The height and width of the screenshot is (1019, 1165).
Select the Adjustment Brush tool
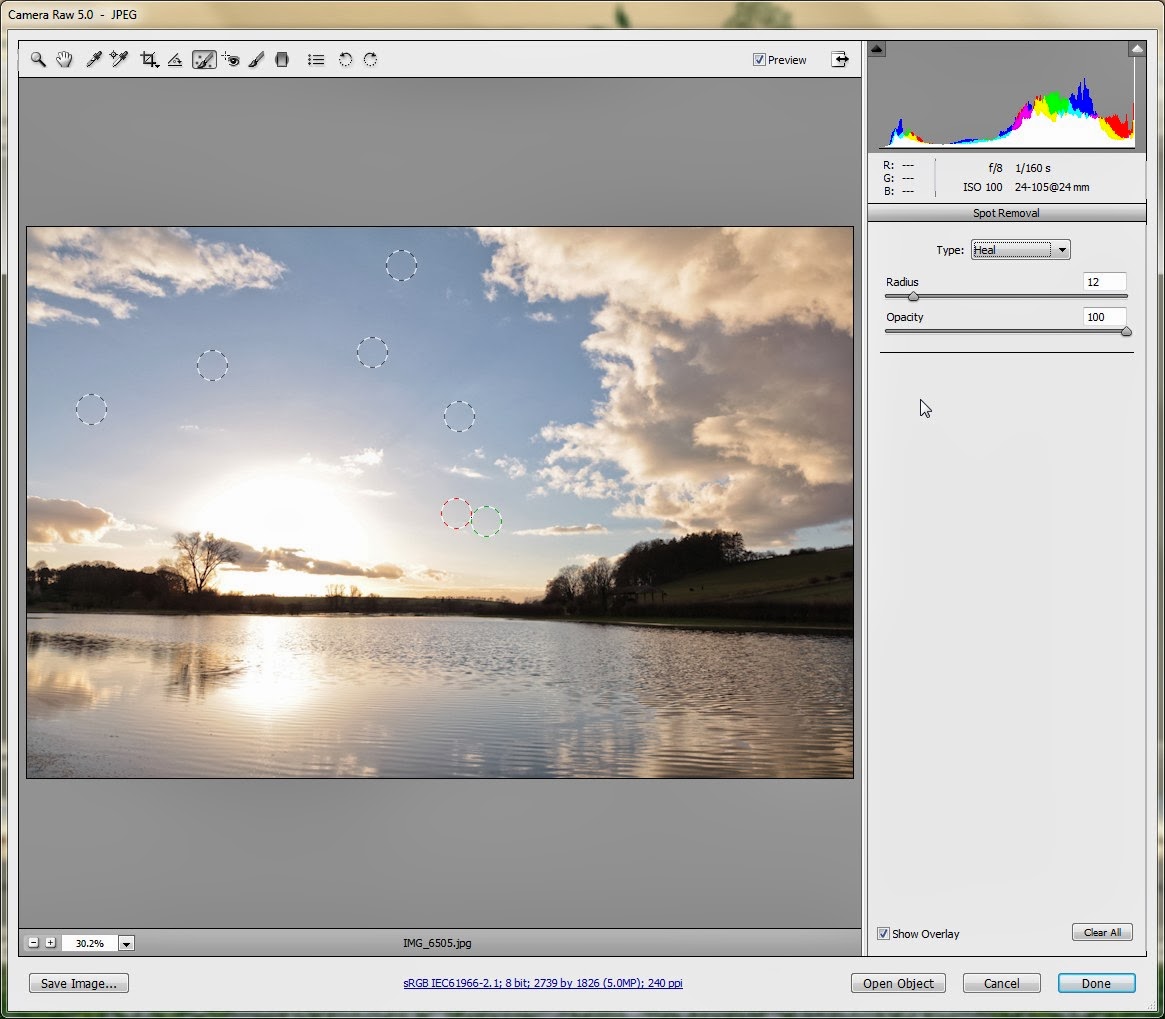pyautogui.click(x=256, y=59)
